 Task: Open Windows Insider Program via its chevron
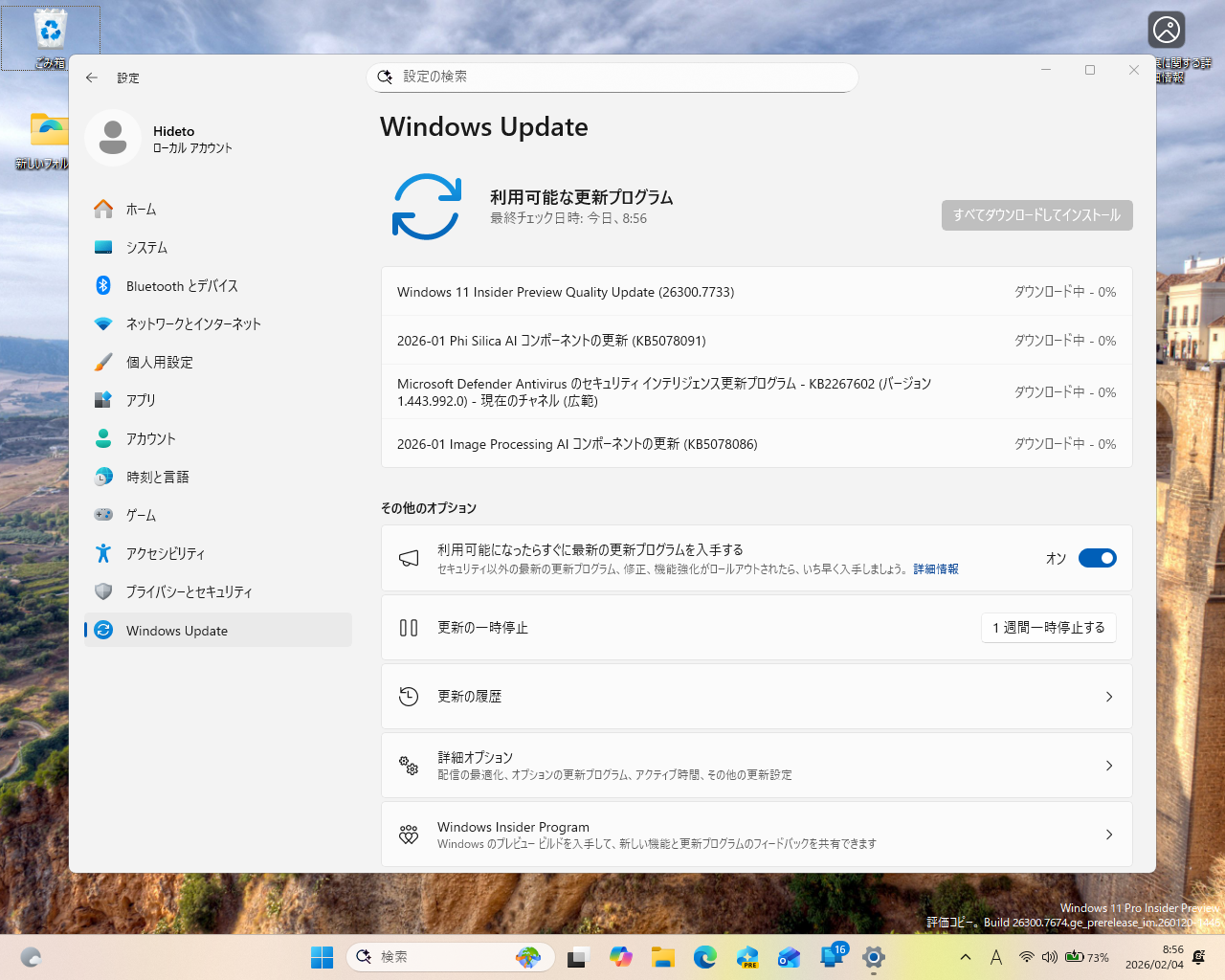click(x=1108, y=834)
